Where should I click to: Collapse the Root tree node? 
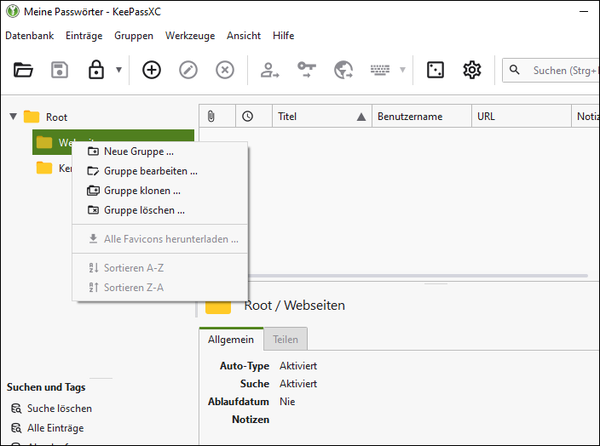[x=13, y=116]
